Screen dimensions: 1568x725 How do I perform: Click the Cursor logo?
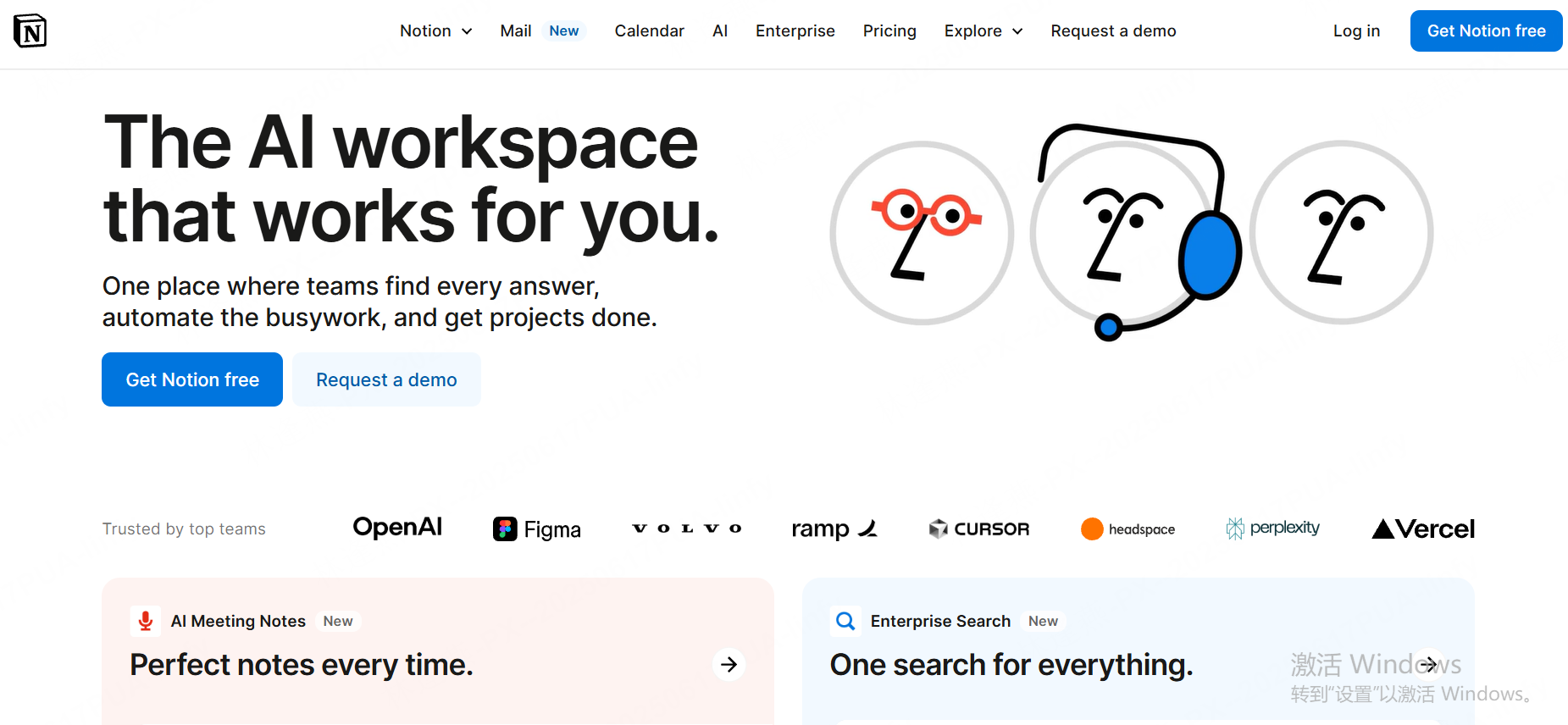tap(979, 529)
